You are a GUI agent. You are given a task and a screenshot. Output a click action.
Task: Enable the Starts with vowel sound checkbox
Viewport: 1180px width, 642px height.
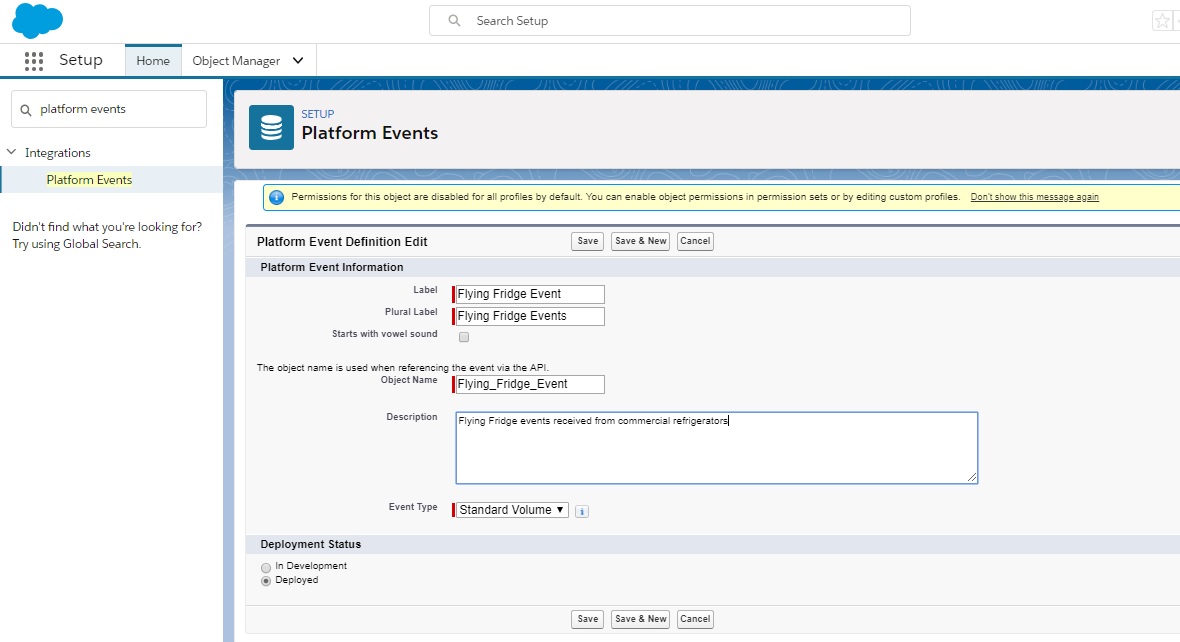463,337
